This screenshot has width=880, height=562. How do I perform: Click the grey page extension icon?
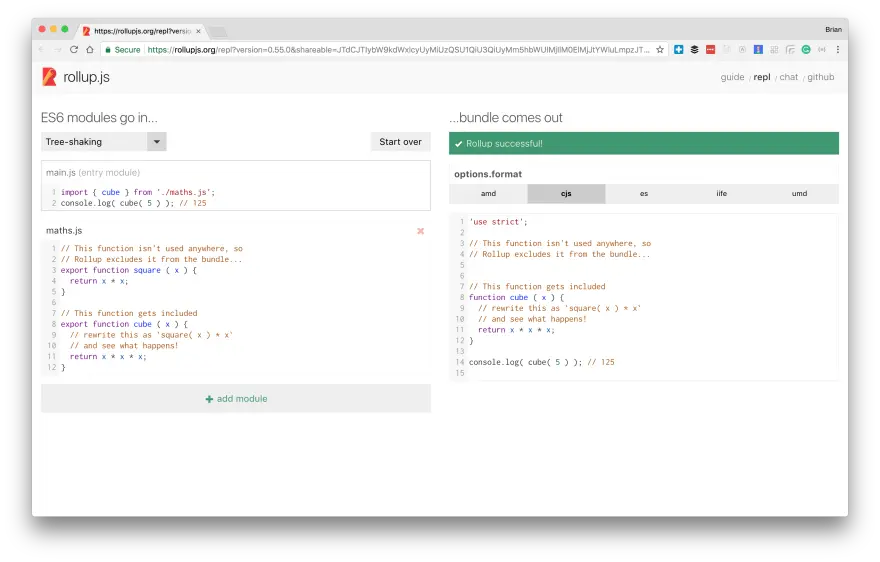(x=727, y=49)
